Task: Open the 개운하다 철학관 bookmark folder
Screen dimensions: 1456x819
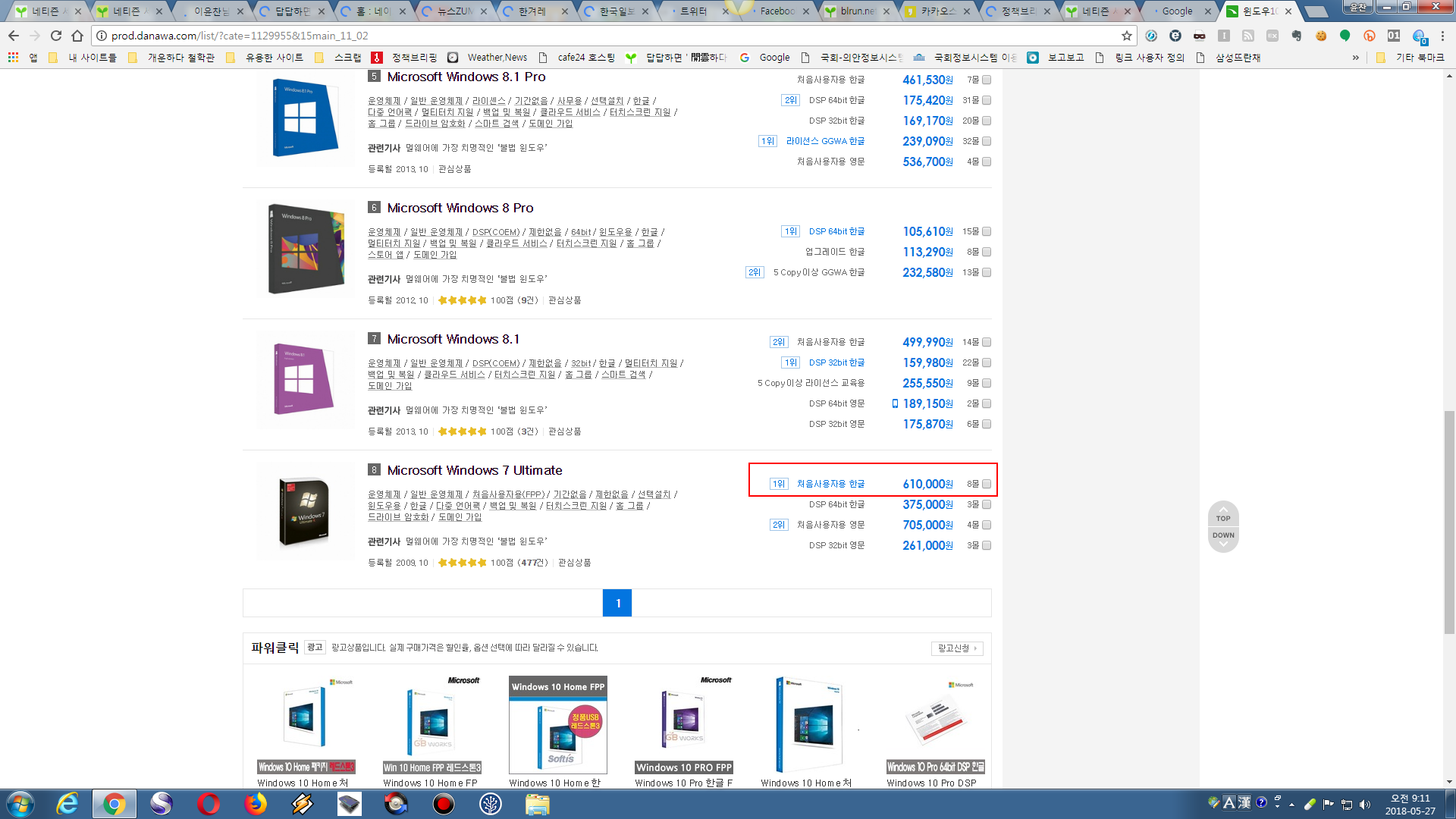Action: [171, 58]
